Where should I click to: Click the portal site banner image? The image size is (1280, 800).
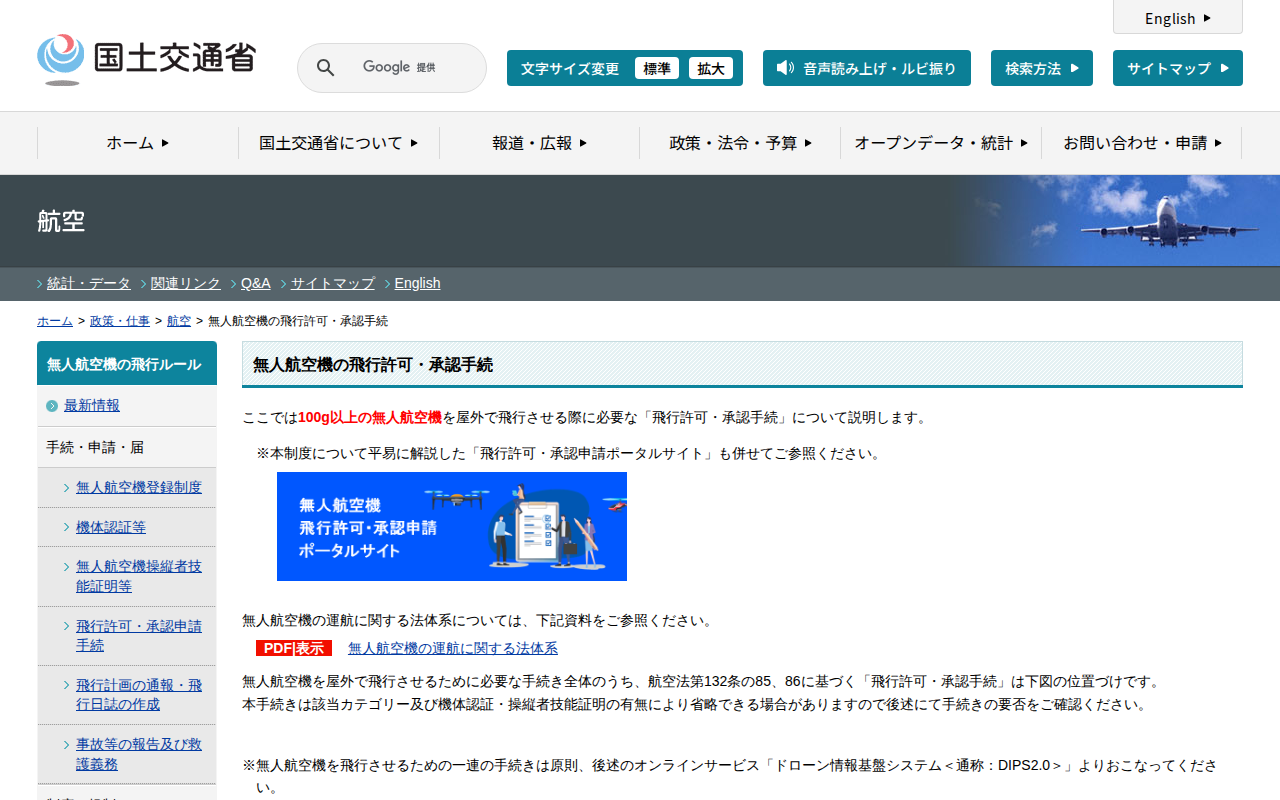(452, 526)
